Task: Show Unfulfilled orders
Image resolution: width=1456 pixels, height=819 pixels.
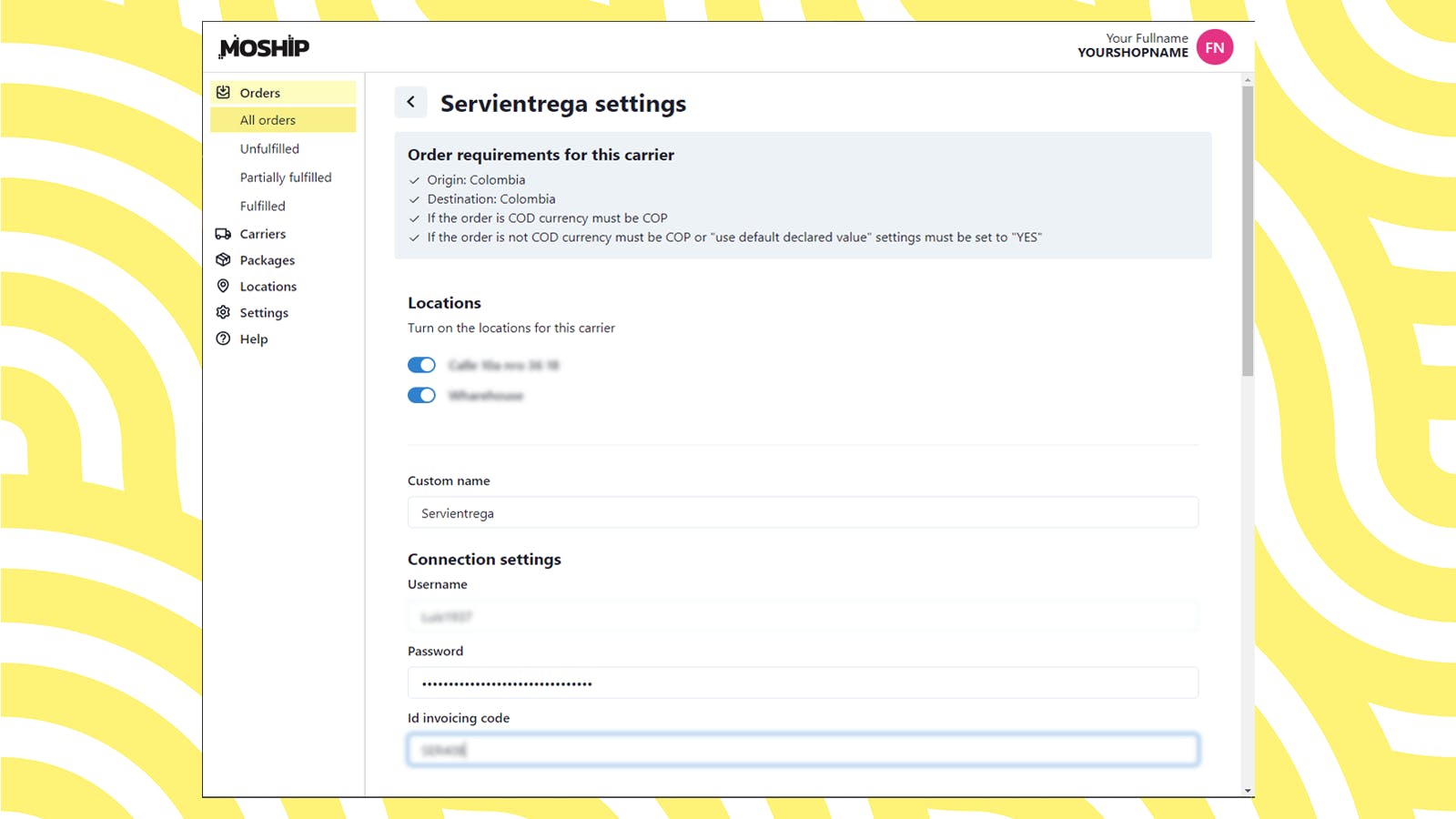Action: 269,148
